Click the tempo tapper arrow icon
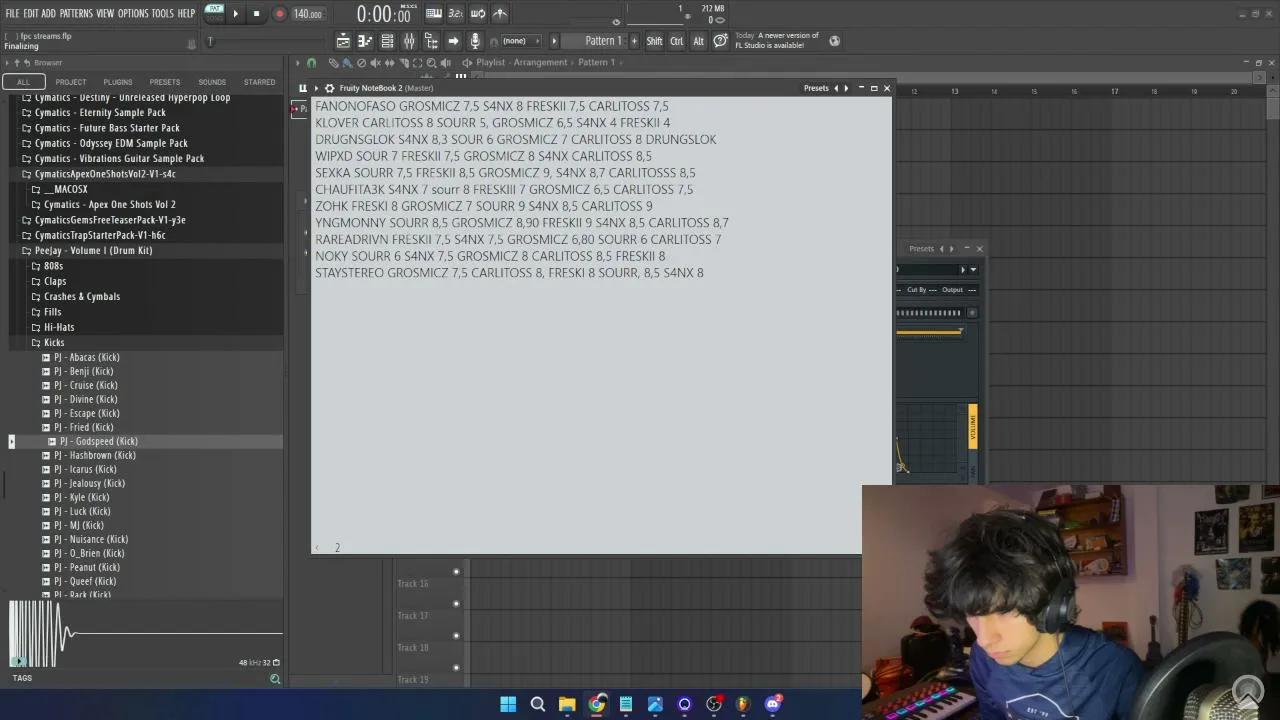This screenshot has height=720, width=1280. click(x=453, y=41)
